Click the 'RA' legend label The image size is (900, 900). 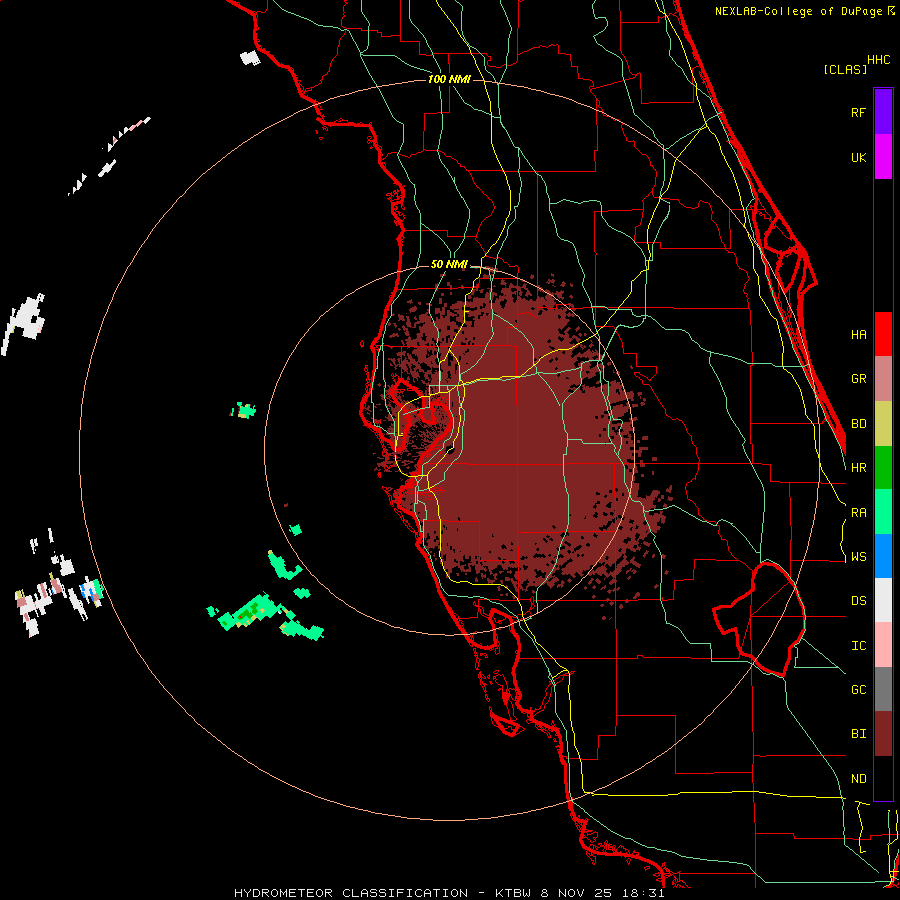[x=858, y=513]
